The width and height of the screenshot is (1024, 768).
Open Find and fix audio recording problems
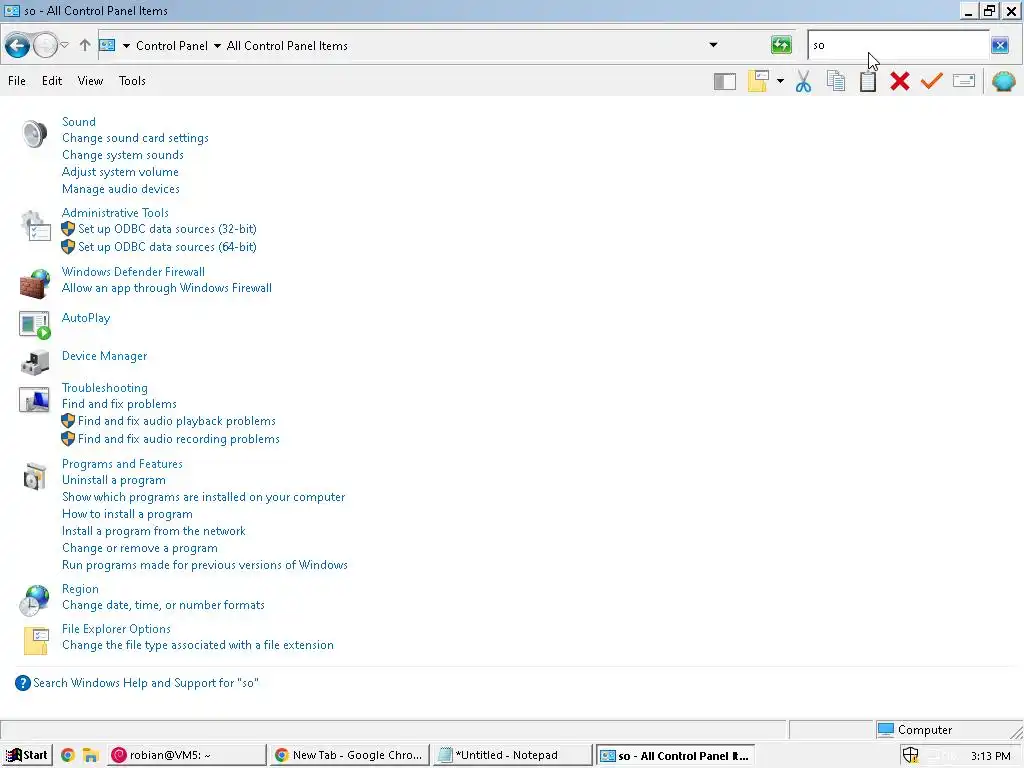(179, 440)
